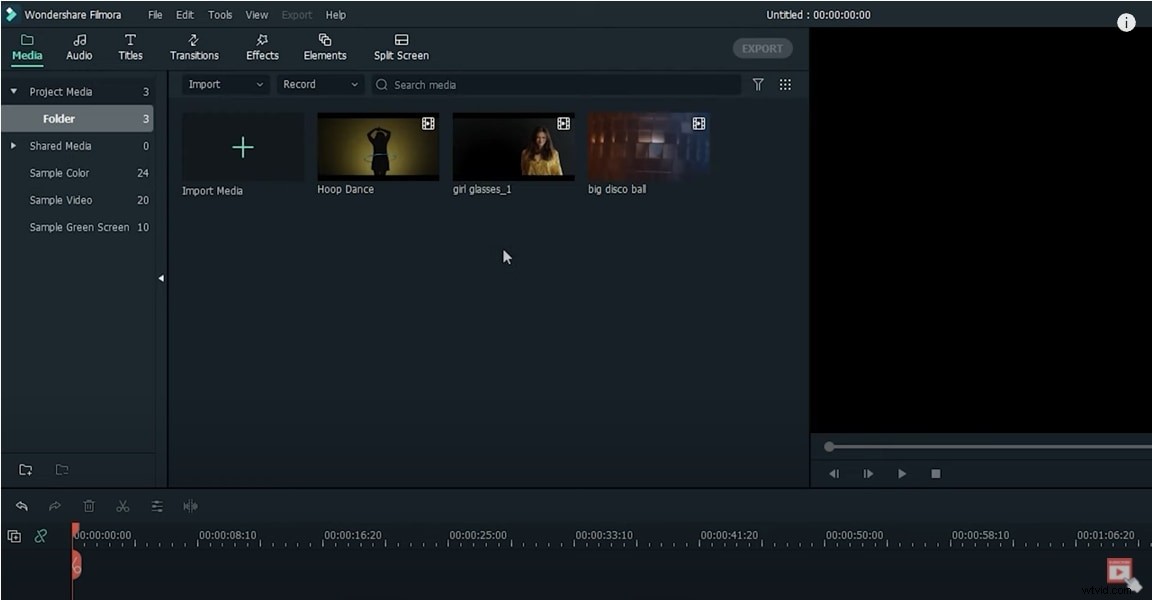The width and height of the screenshot is (1152, 600).
Task: Click the auto ripple magnet icon near timeline
Action: tap(40, 537)
